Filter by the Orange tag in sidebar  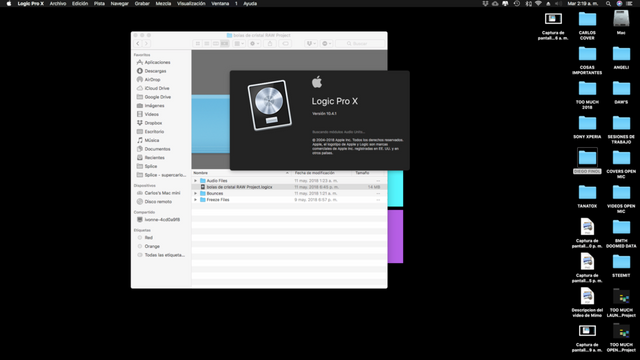(152, 247)
